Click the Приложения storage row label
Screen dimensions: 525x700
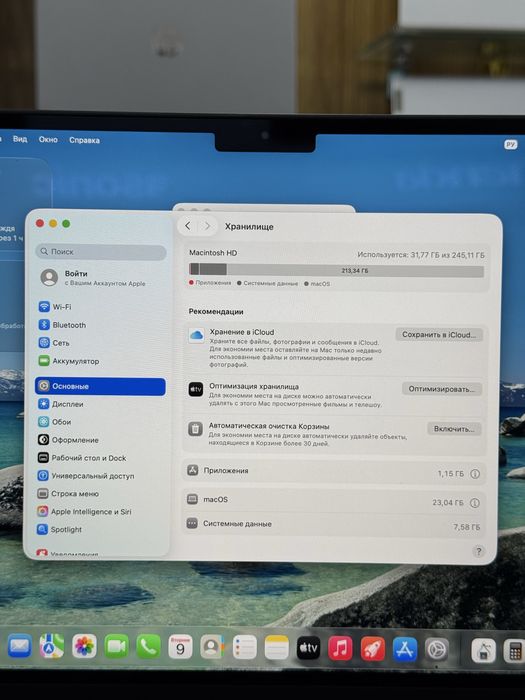[226, 471]
